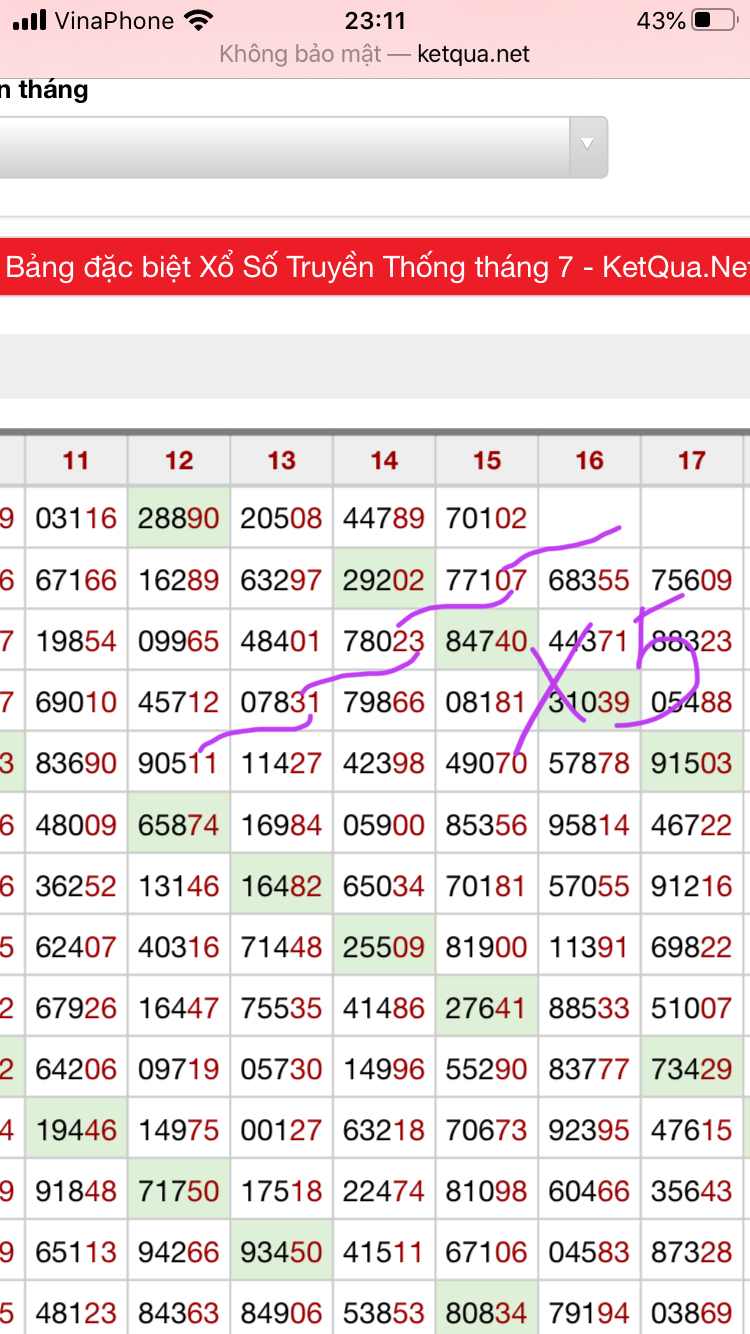
Task: Tap highlighted cell 29202
Action: click(x=384, y=580)
